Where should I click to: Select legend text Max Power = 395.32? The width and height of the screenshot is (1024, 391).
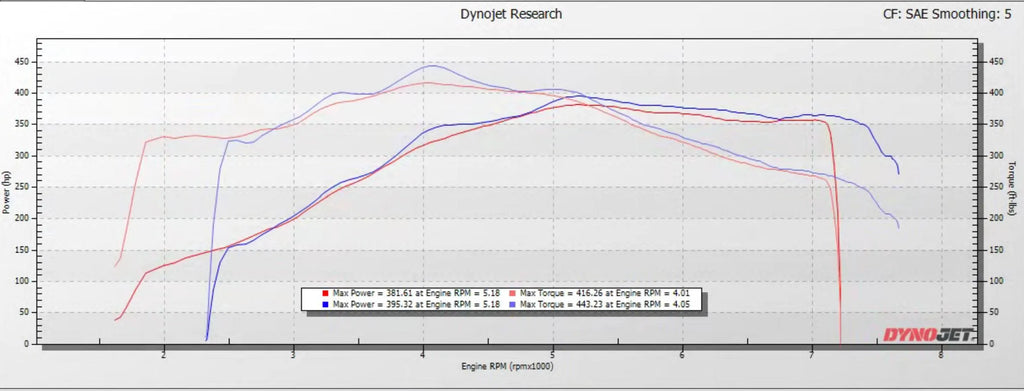tap(372, 304)
